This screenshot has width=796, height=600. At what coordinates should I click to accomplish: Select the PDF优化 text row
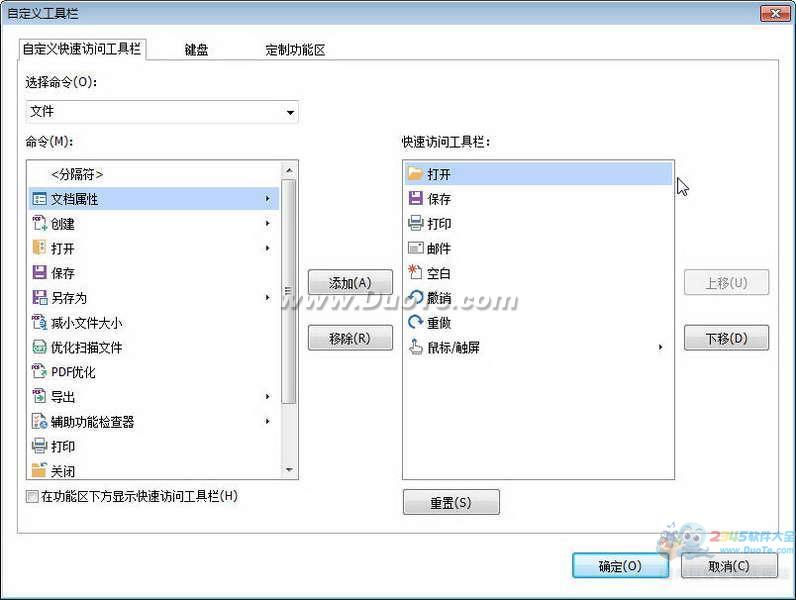click(154, 372)
